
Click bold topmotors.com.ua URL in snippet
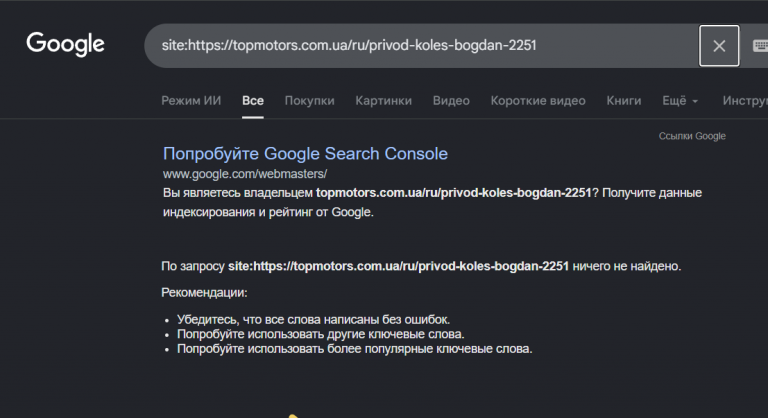[454, 193]
